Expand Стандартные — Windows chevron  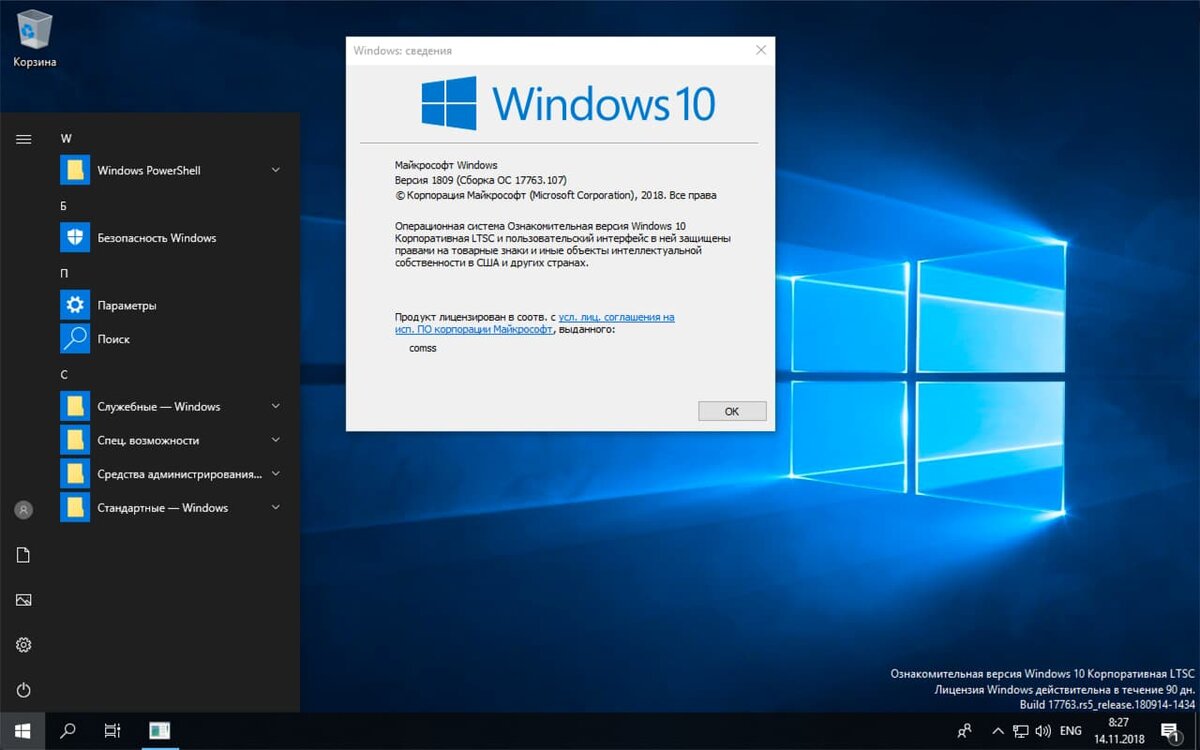tap(276, 508)
